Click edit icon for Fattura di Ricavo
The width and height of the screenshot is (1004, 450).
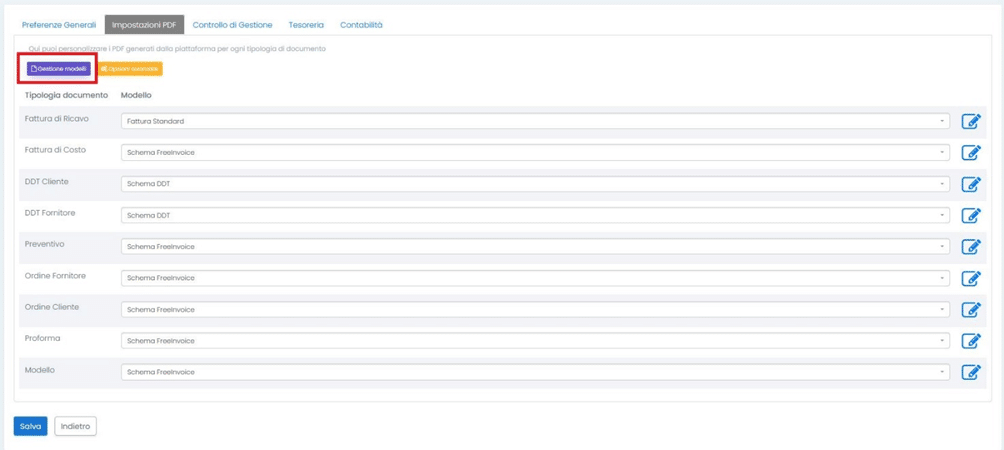[970, 121]
